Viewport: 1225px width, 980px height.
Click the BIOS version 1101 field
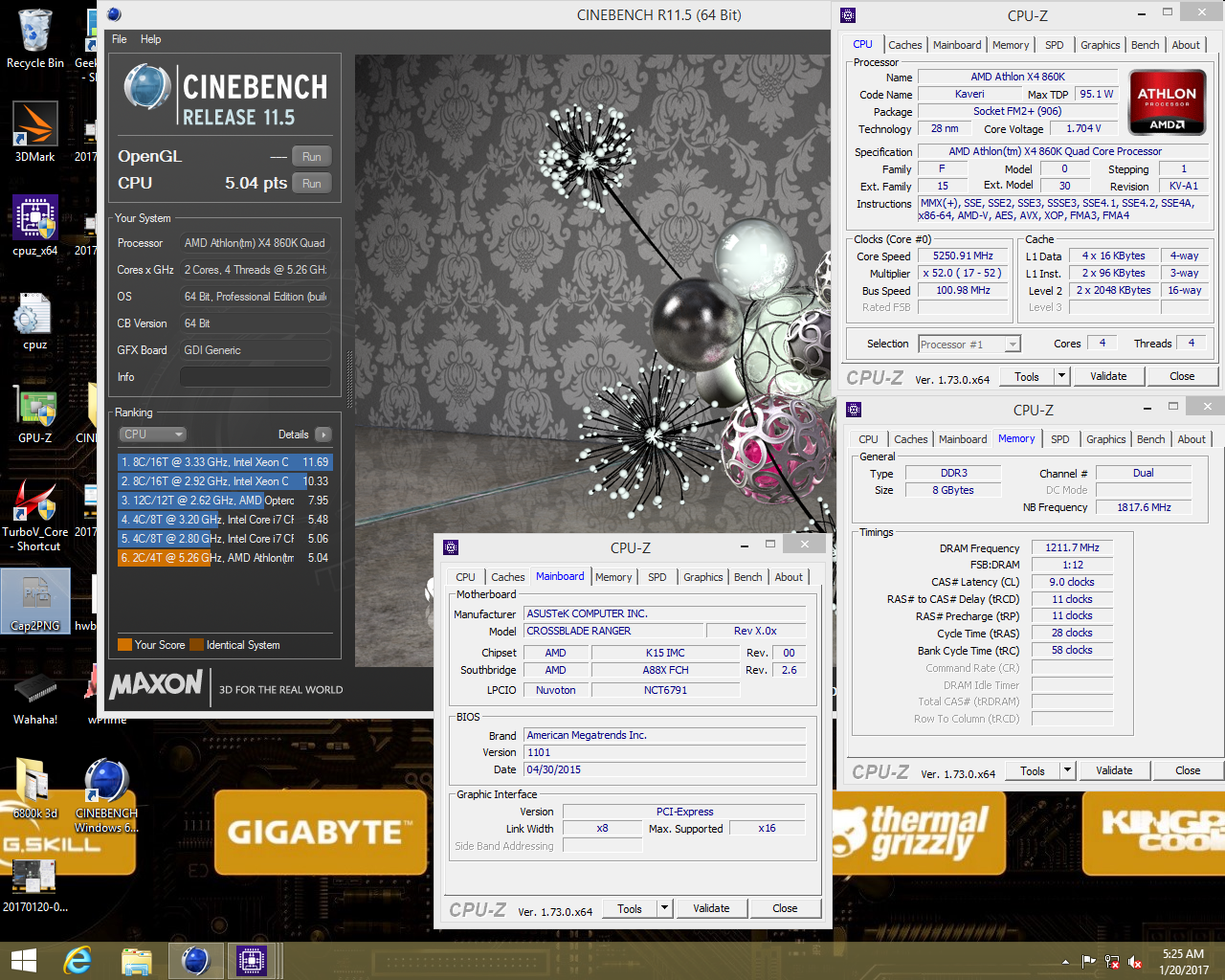pos(664,753)
